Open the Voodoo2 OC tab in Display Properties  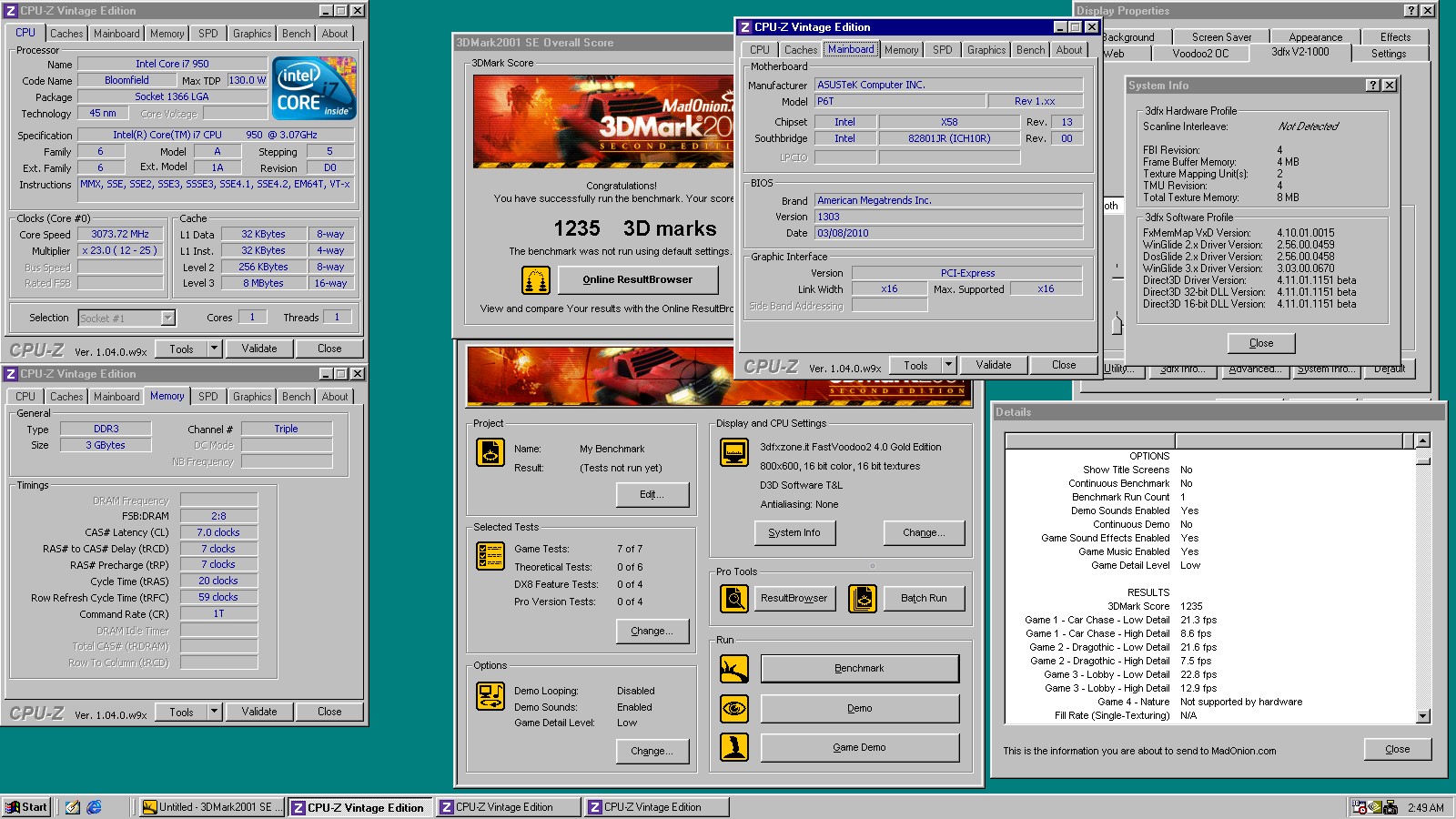(x=1199, y=54)
